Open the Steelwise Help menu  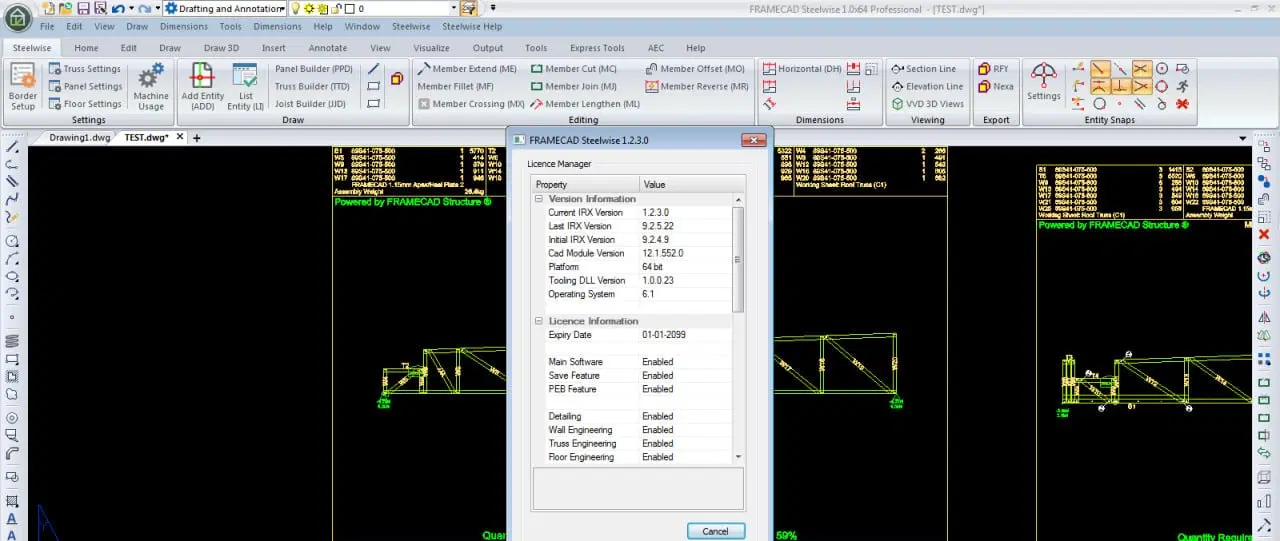click(472, 26)
